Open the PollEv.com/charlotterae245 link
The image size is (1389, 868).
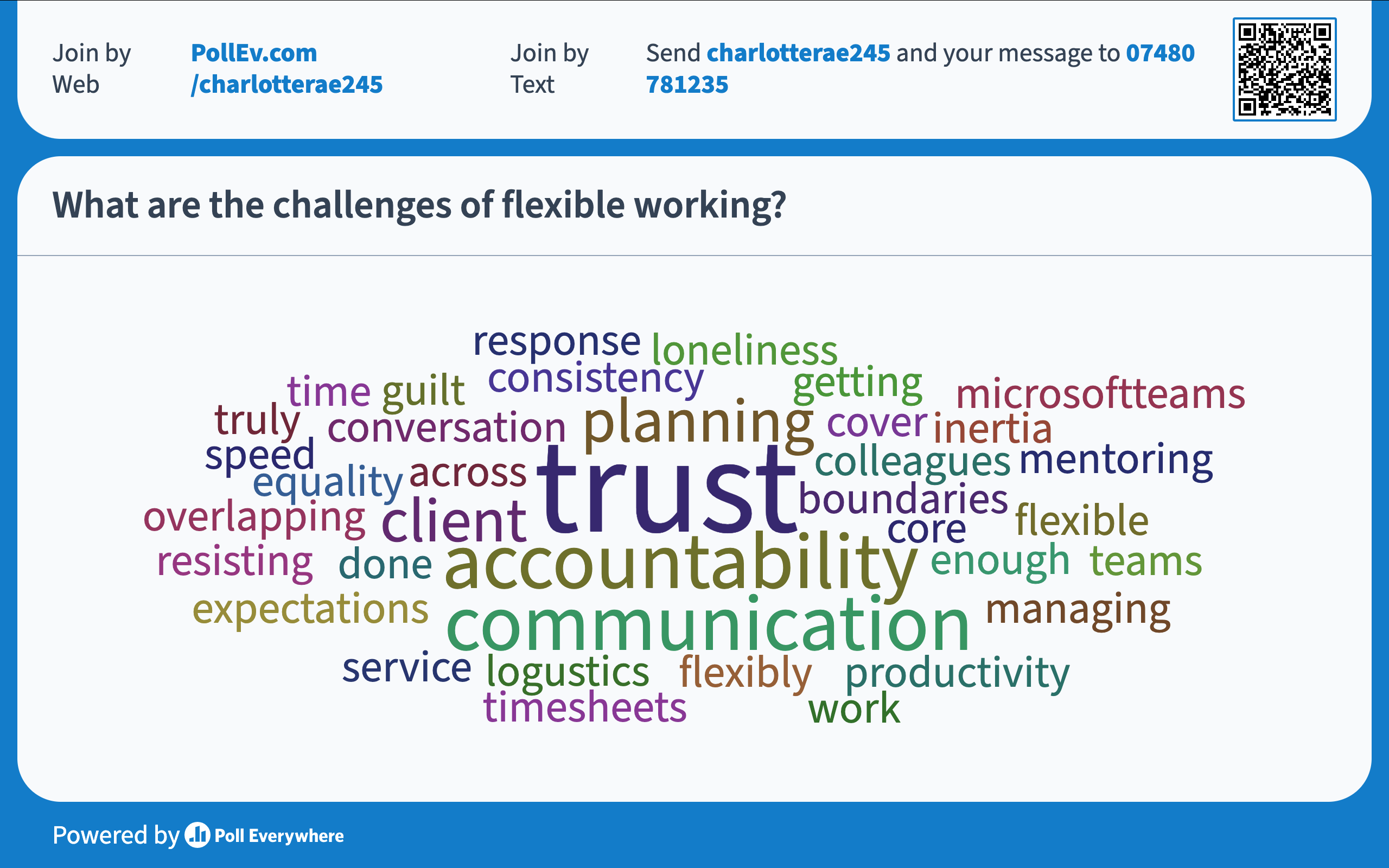point(286,68)
